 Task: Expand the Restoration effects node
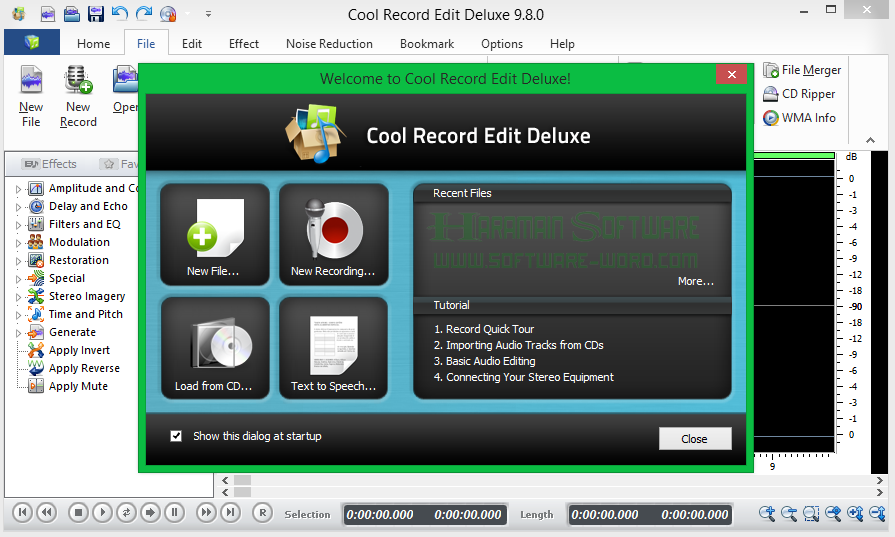tap(18, 261)
